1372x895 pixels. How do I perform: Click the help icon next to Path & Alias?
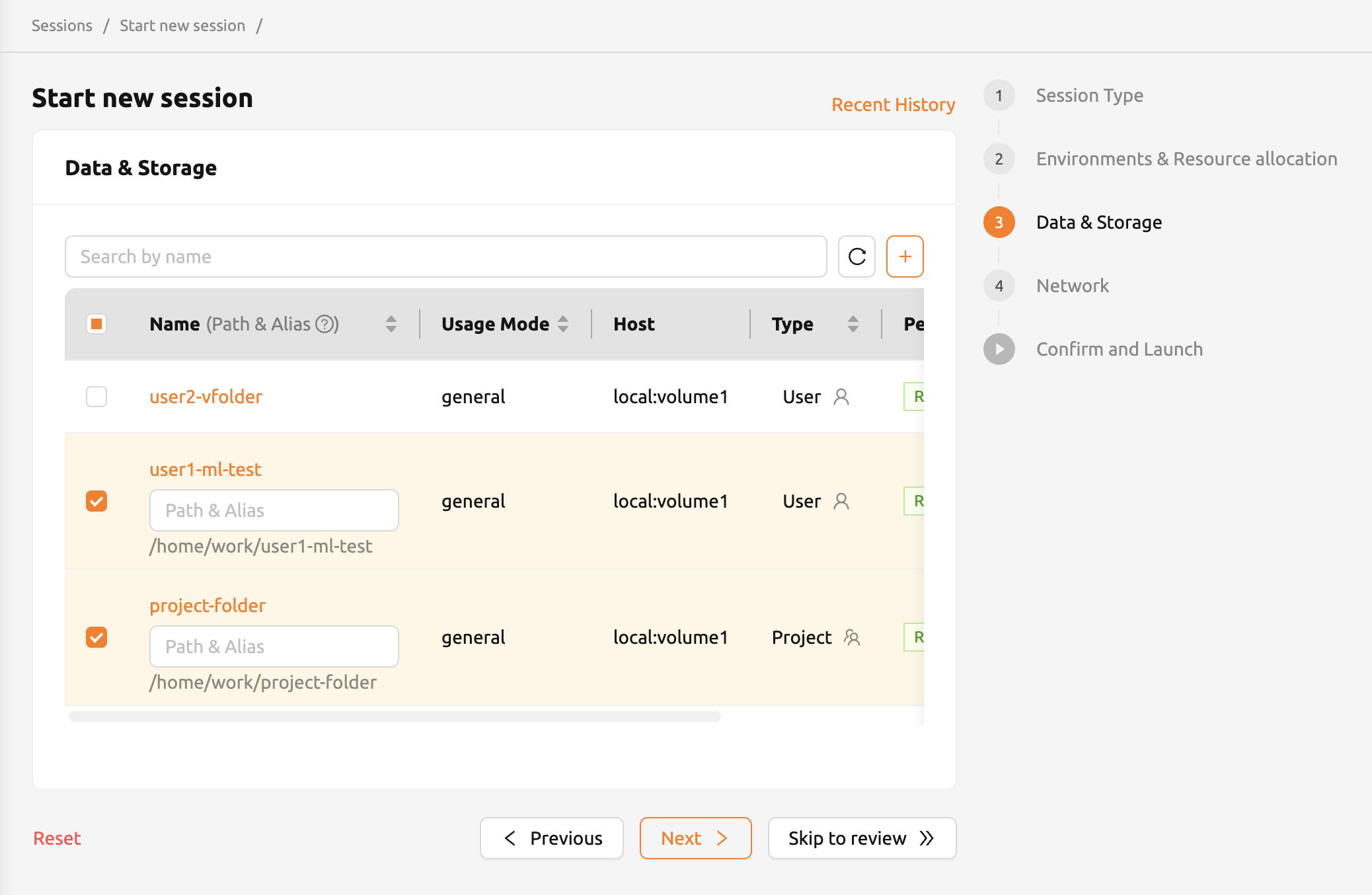click(325, 324)
